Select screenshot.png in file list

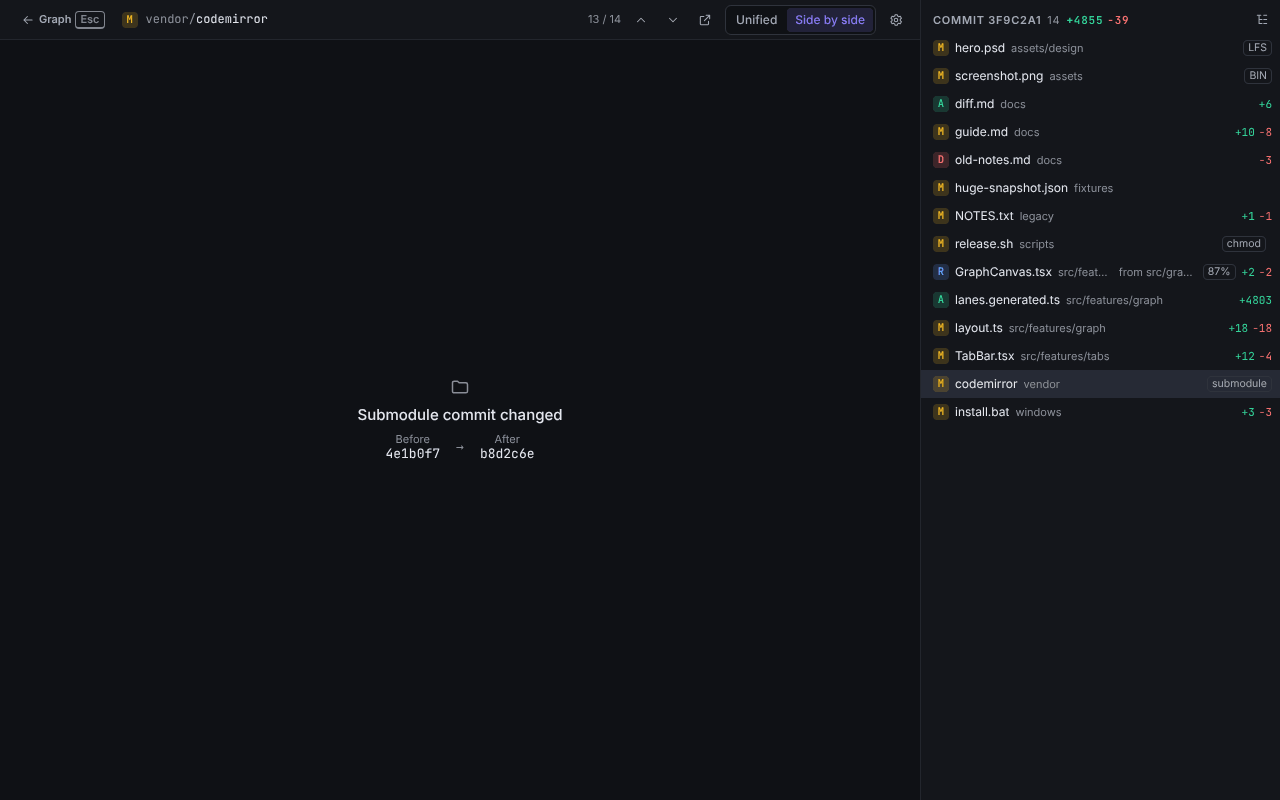click(x=1100, y=76)
